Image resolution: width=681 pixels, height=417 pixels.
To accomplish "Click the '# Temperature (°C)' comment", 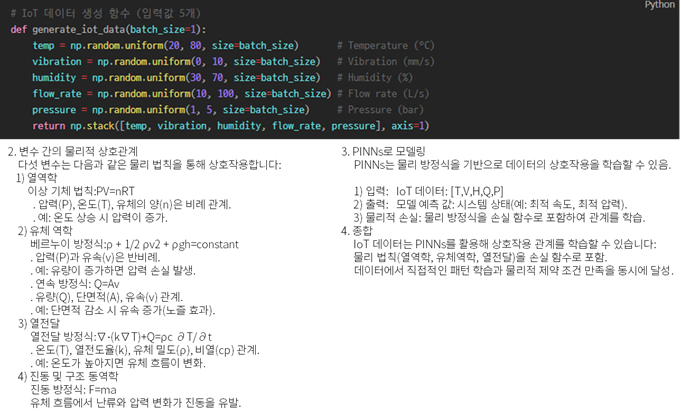I will 386,46.
